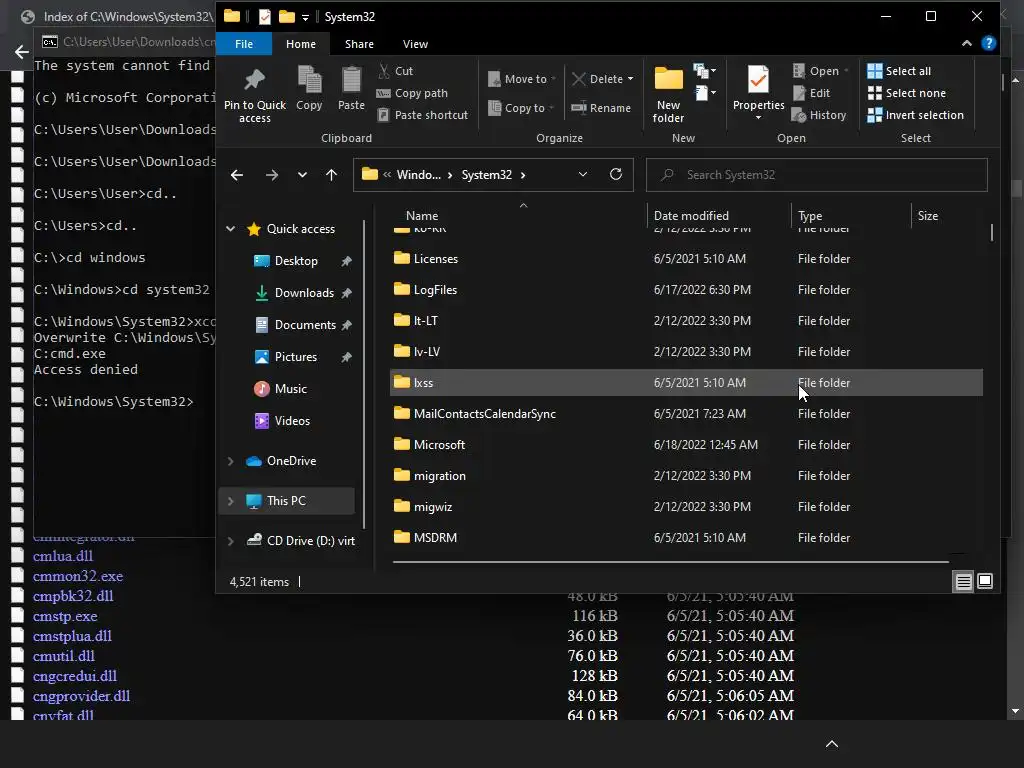Click Invert selection in ribbon
The height and width of the screenshot is (768, 1024).
tap(915, 115)
